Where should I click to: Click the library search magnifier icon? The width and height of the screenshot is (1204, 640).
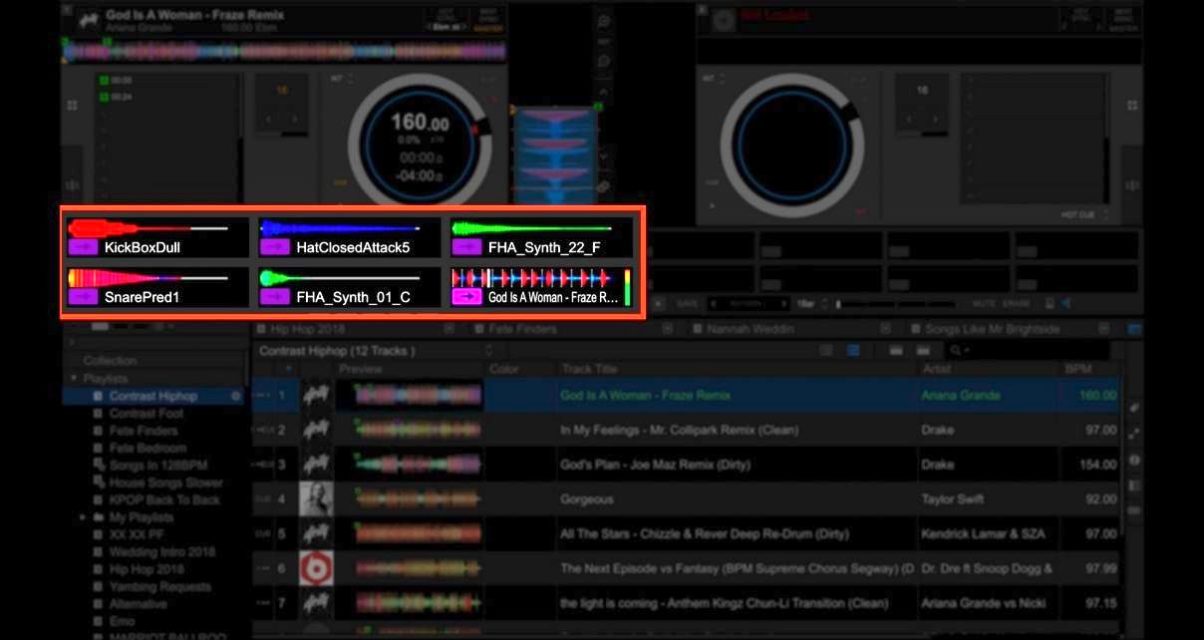click(x=953, y=351)
